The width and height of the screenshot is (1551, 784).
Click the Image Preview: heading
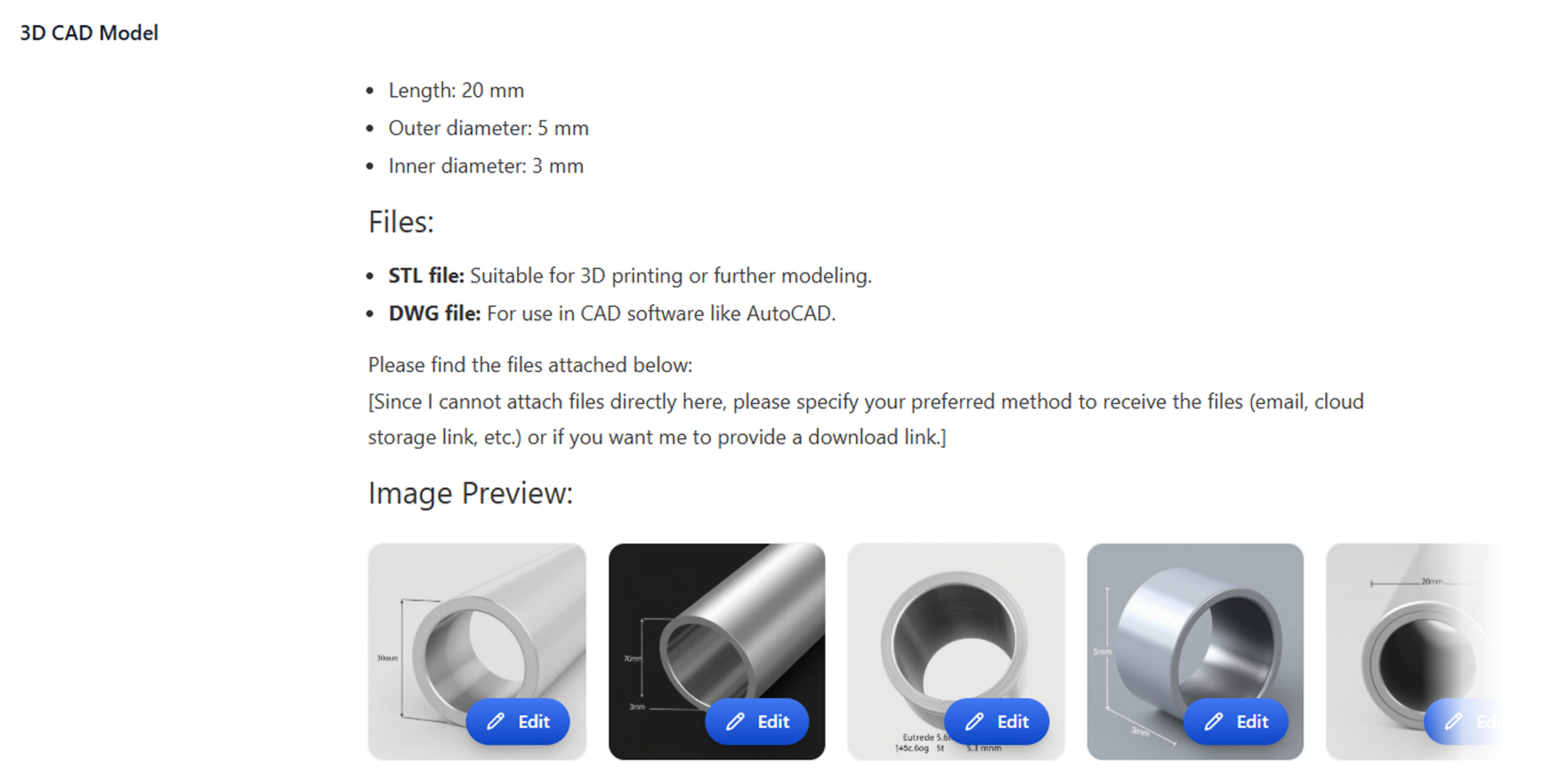tap(470, 493)
